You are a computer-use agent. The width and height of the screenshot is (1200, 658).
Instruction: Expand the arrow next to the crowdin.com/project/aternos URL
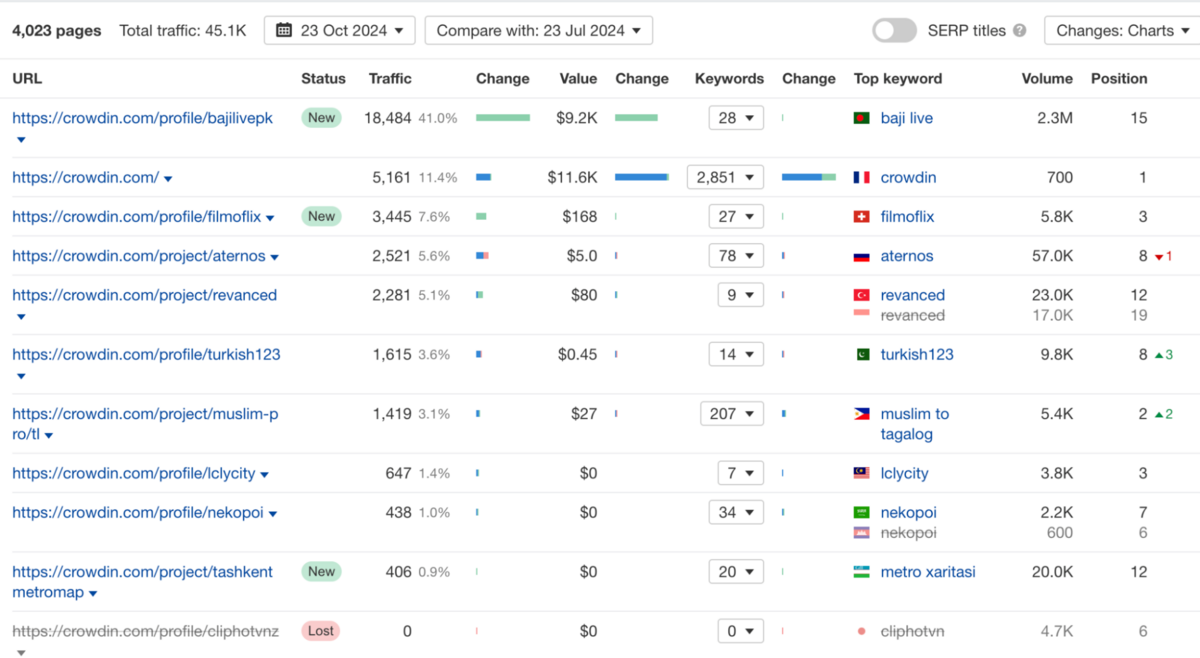[275, 257]
